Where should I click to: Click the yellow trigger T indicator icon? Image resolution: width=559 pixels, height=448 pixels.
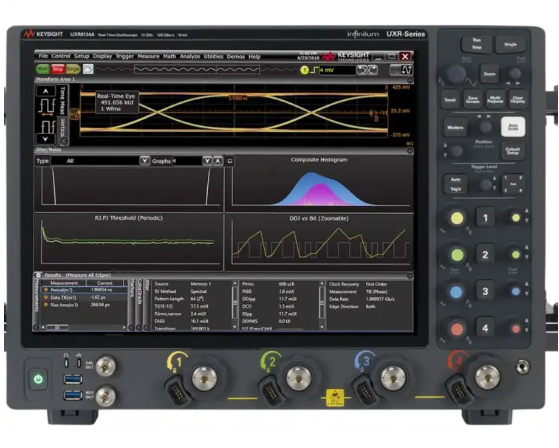(304, 70)
